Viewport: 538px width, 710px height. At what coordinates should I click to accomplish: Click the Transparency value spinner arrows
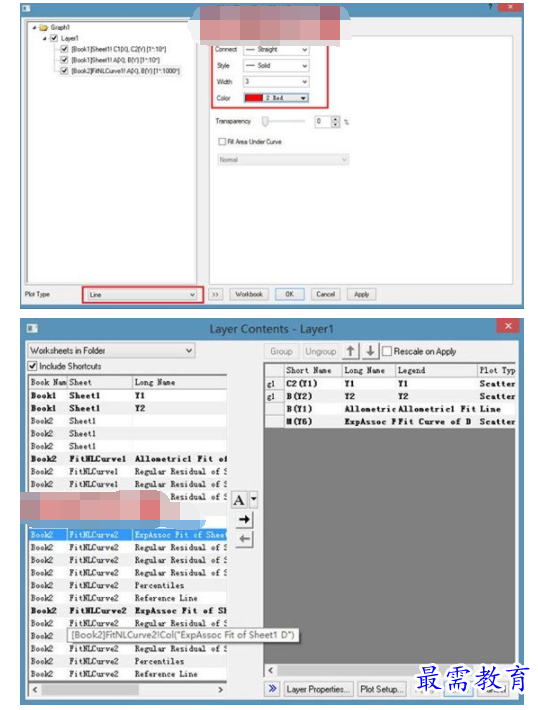point(335,121)
